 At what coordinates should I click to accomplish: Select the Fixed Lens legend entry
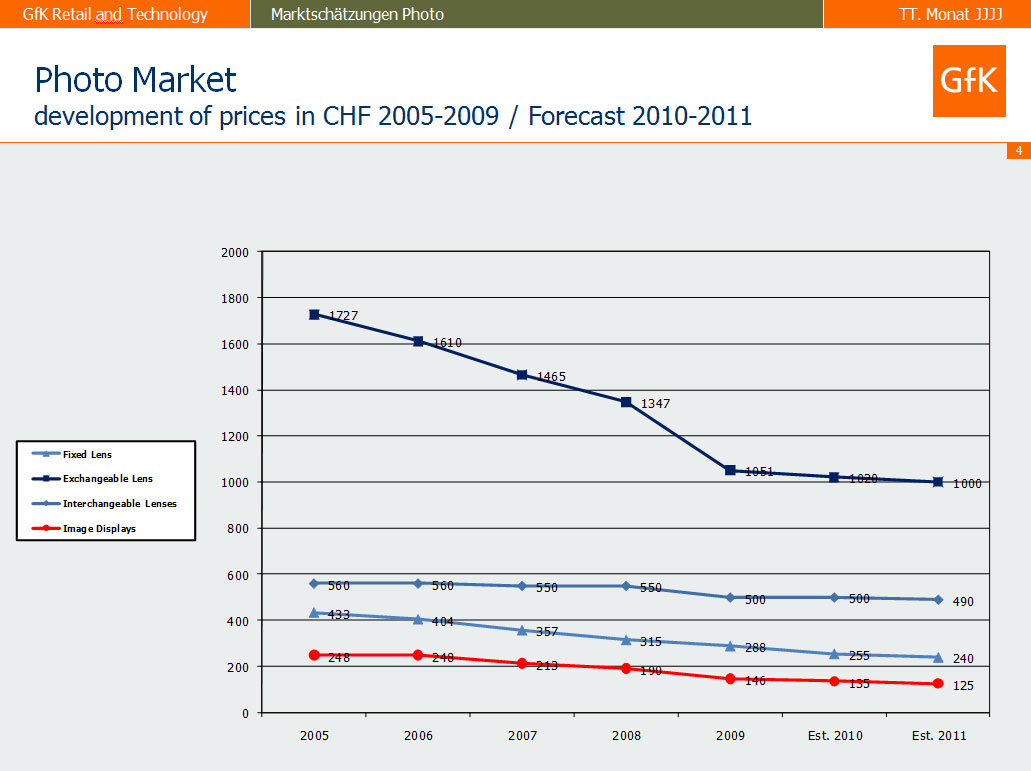point(87,454)
